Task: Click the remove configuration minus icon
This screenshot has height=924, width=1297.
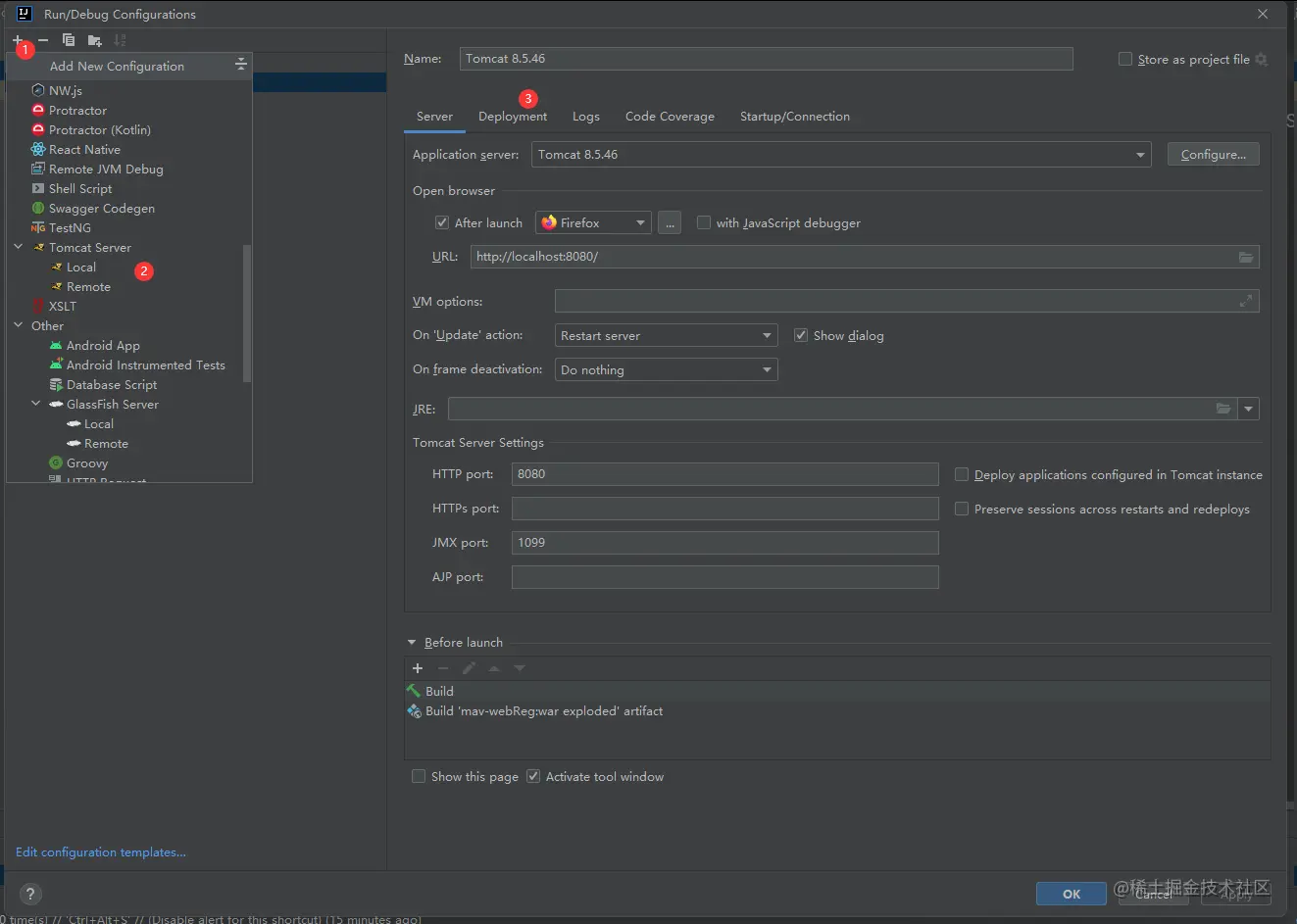Action: point(43,40)
